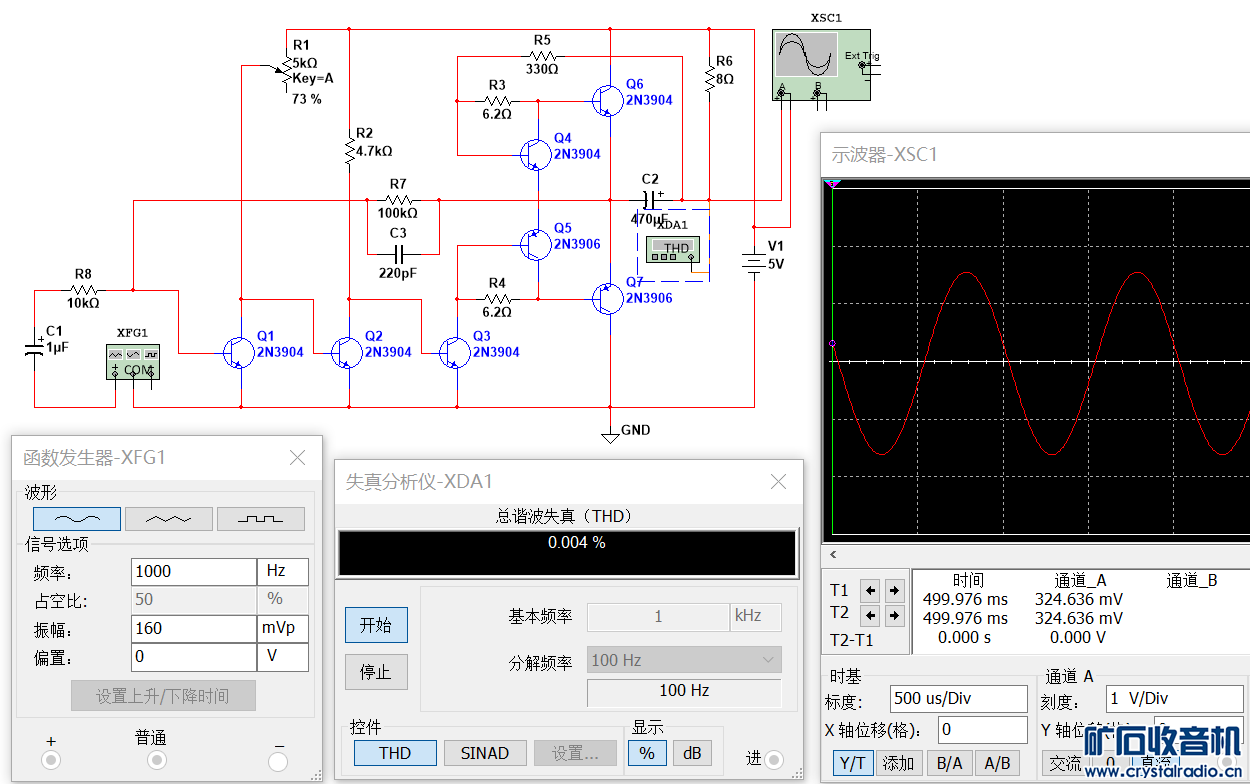Click the 进 input terminal on analyzer
Image resolution: width=1250 pixels, height=784 pixels.
[774, 760]
